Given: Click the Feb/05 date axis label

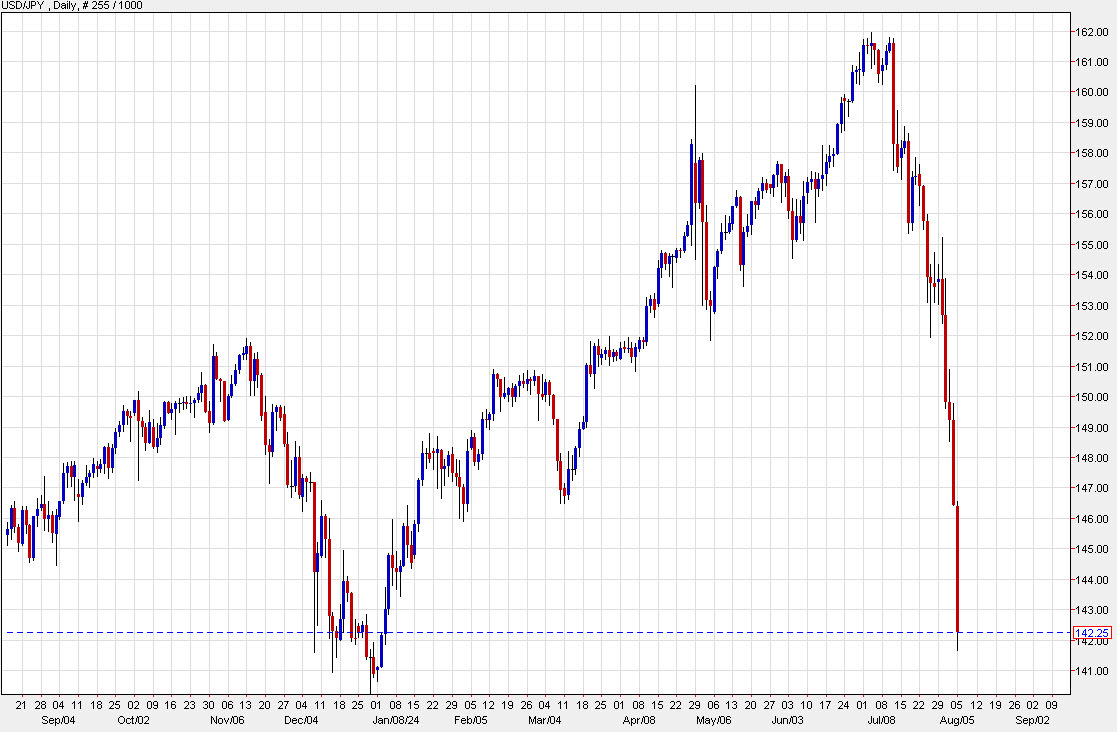Looking at the screenshot, I should click(x=468, y=718).
